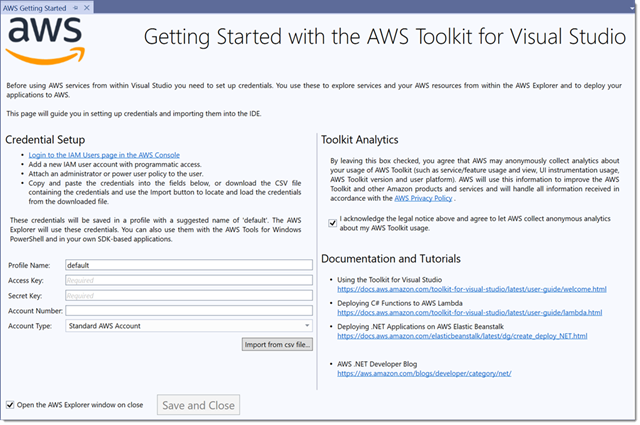The width and height of the screenshot is (640, 425).
Task: Click Import from csv file button
Action: (277, 345)
